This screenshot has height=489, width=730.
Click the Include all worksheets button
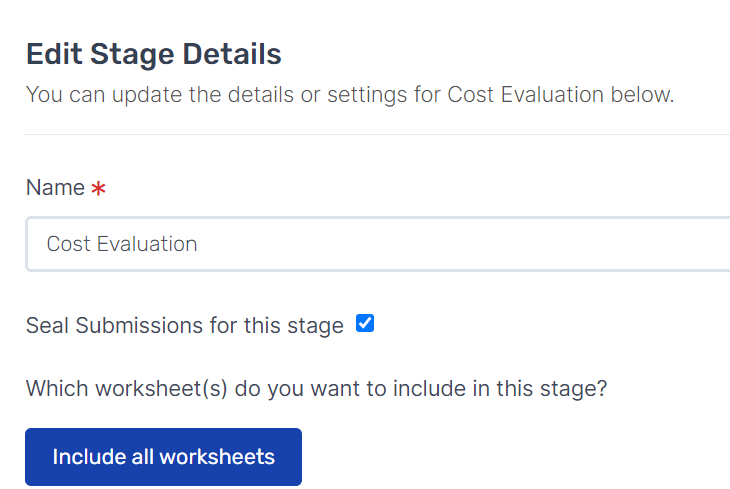163,457
